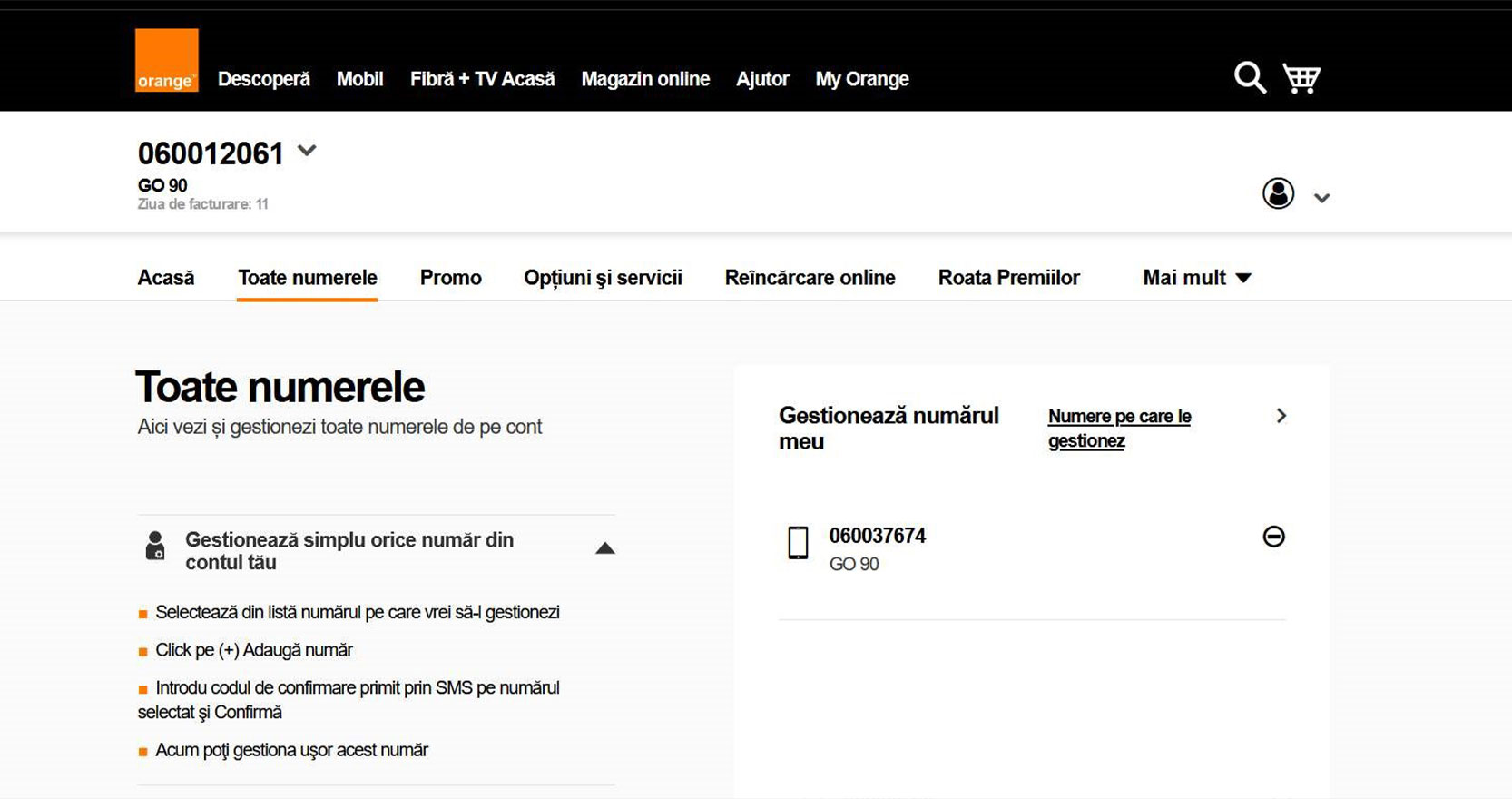The height and width of the screenshot is (799, 1512).
Task: Remove number 060037674 with minus icon
Action: click(x=1273, y=537)
